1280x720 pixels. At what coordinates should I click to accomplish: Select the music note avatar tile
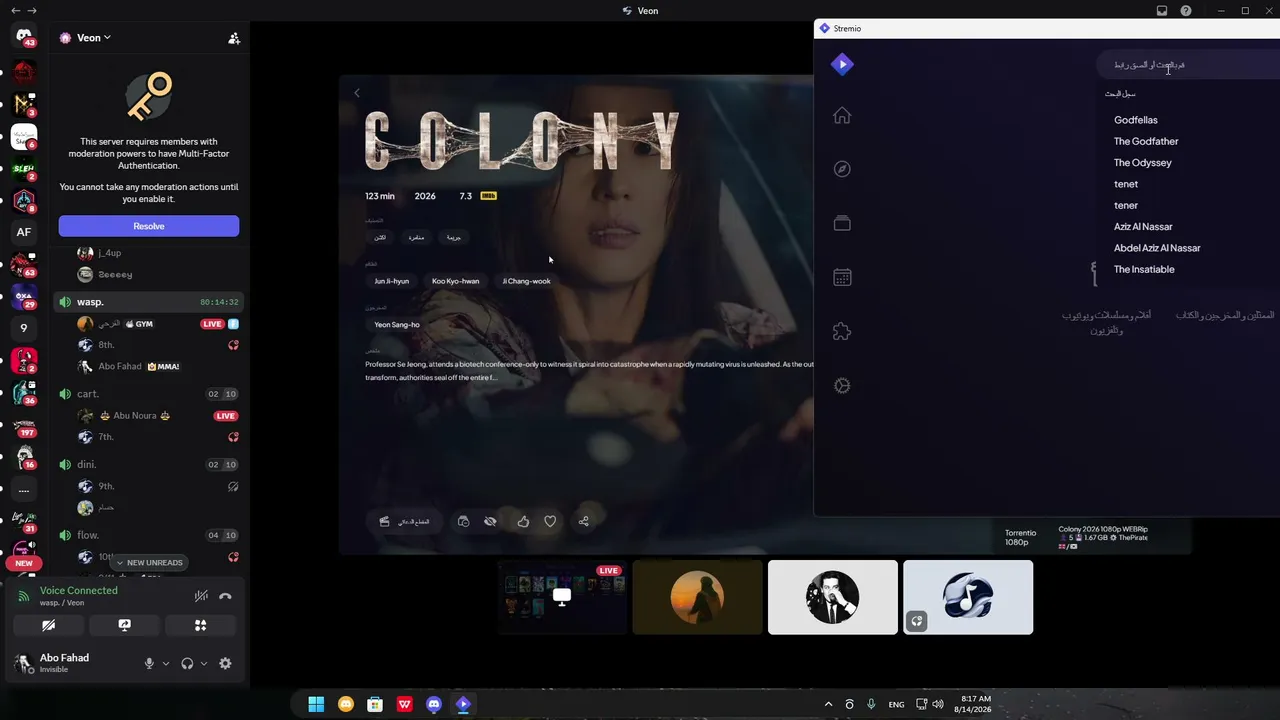tap(968, 597)
